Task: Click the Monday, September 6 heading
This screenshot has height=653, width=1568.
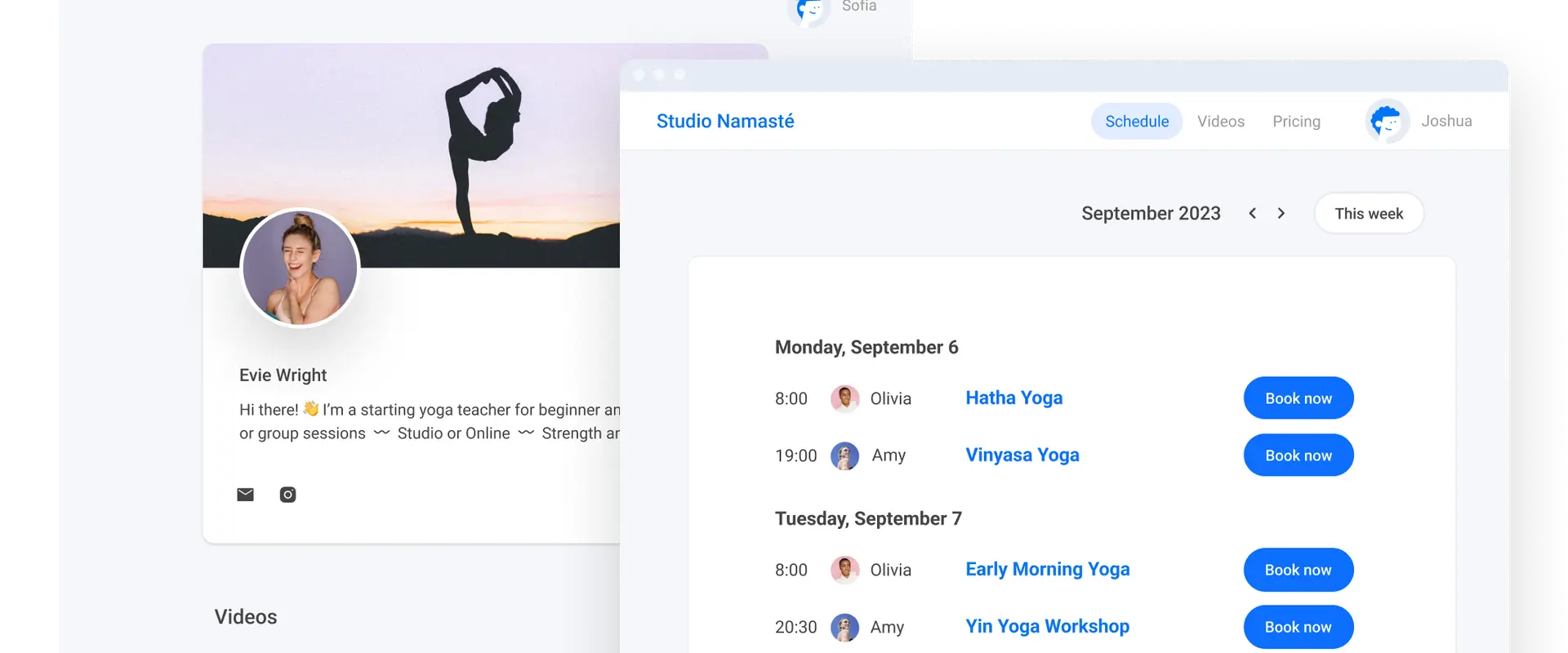Action: click(x=866, y=348)
